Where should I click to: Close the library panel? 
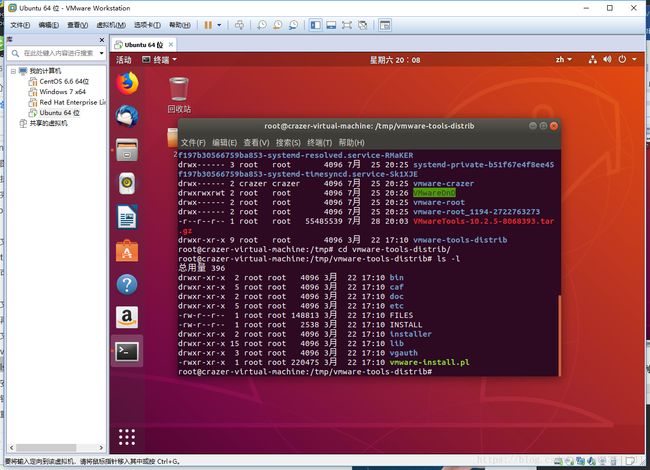point(102,40)
